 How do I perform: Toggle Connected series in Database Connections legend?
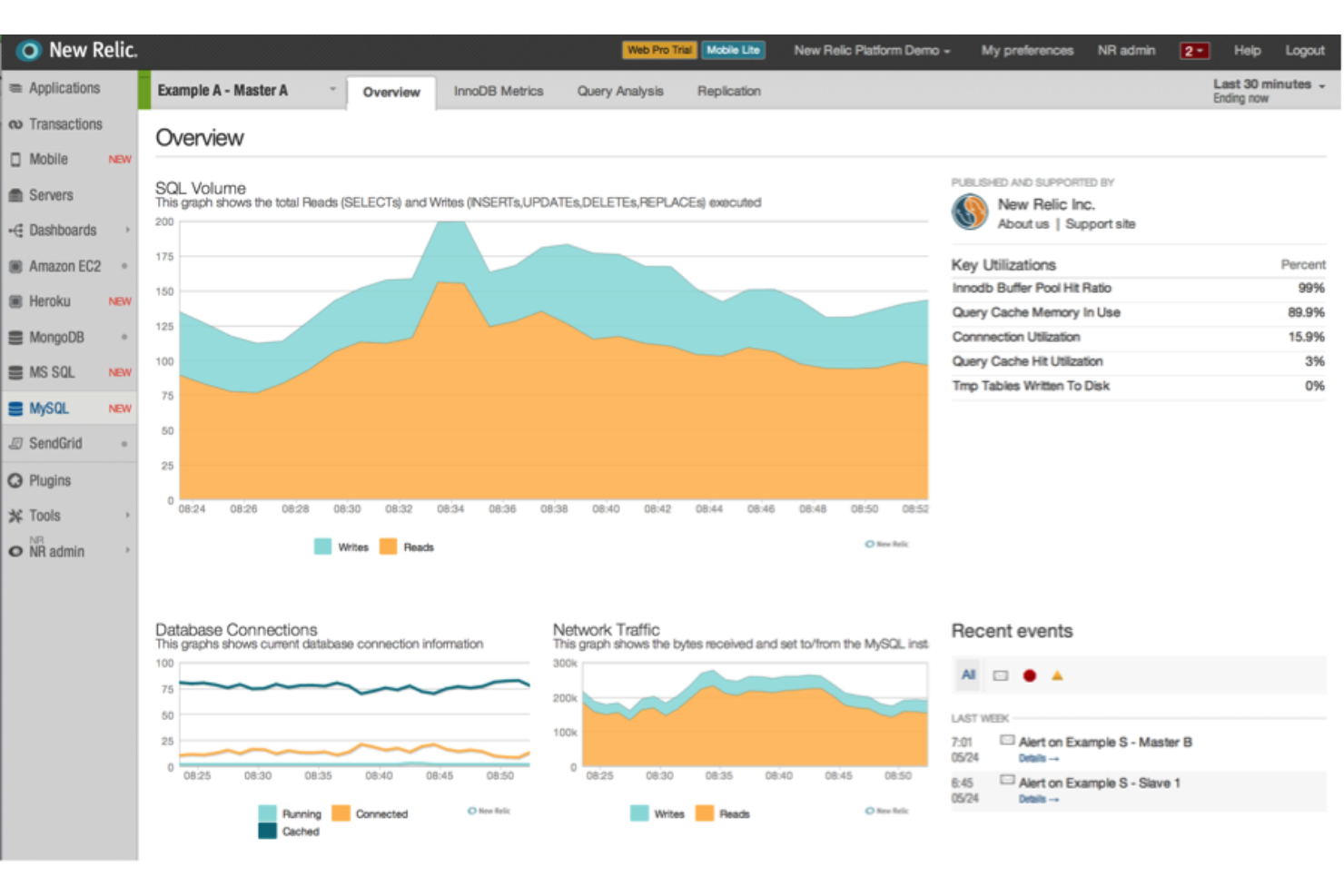point(370,813)
